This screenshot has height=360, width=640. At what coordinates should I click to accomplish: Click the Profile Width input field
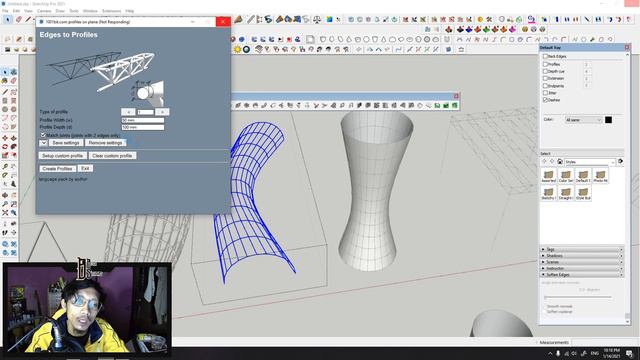click(x=142, y=120)
